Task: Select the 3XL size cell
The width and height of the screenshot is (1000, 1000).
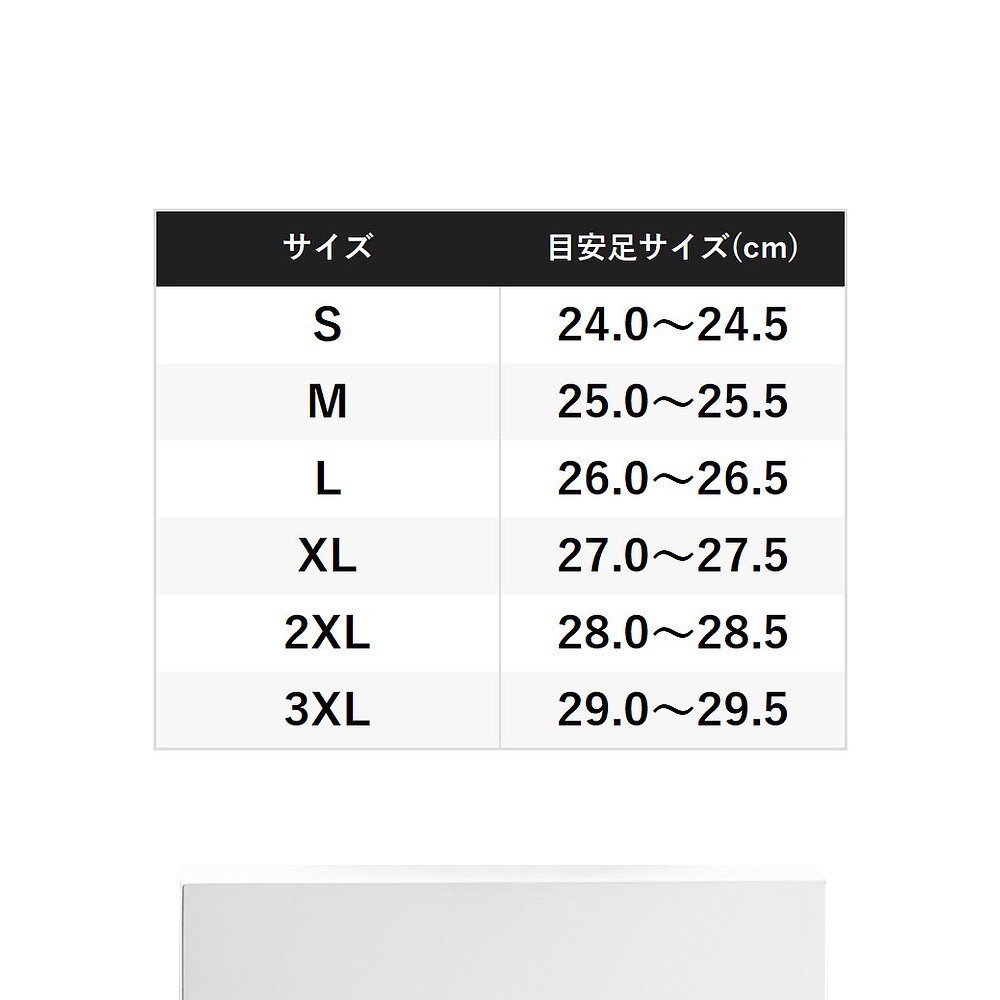Action: [327, 710]
